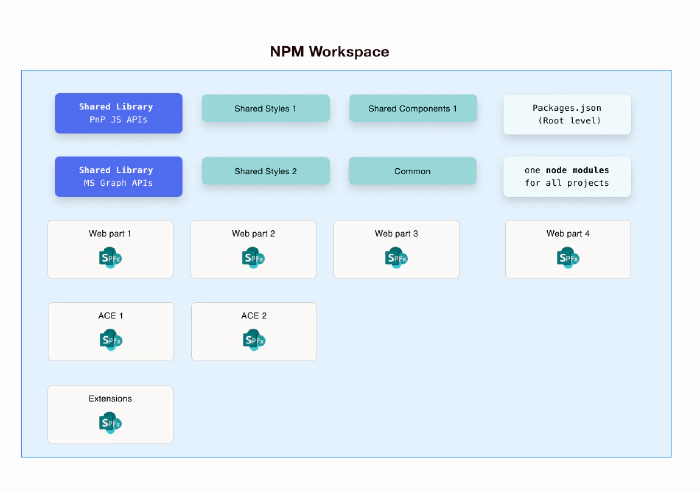700x491 pixels.
Task: Click the SPFx icon in Web part 3
Action: (396, 257)
